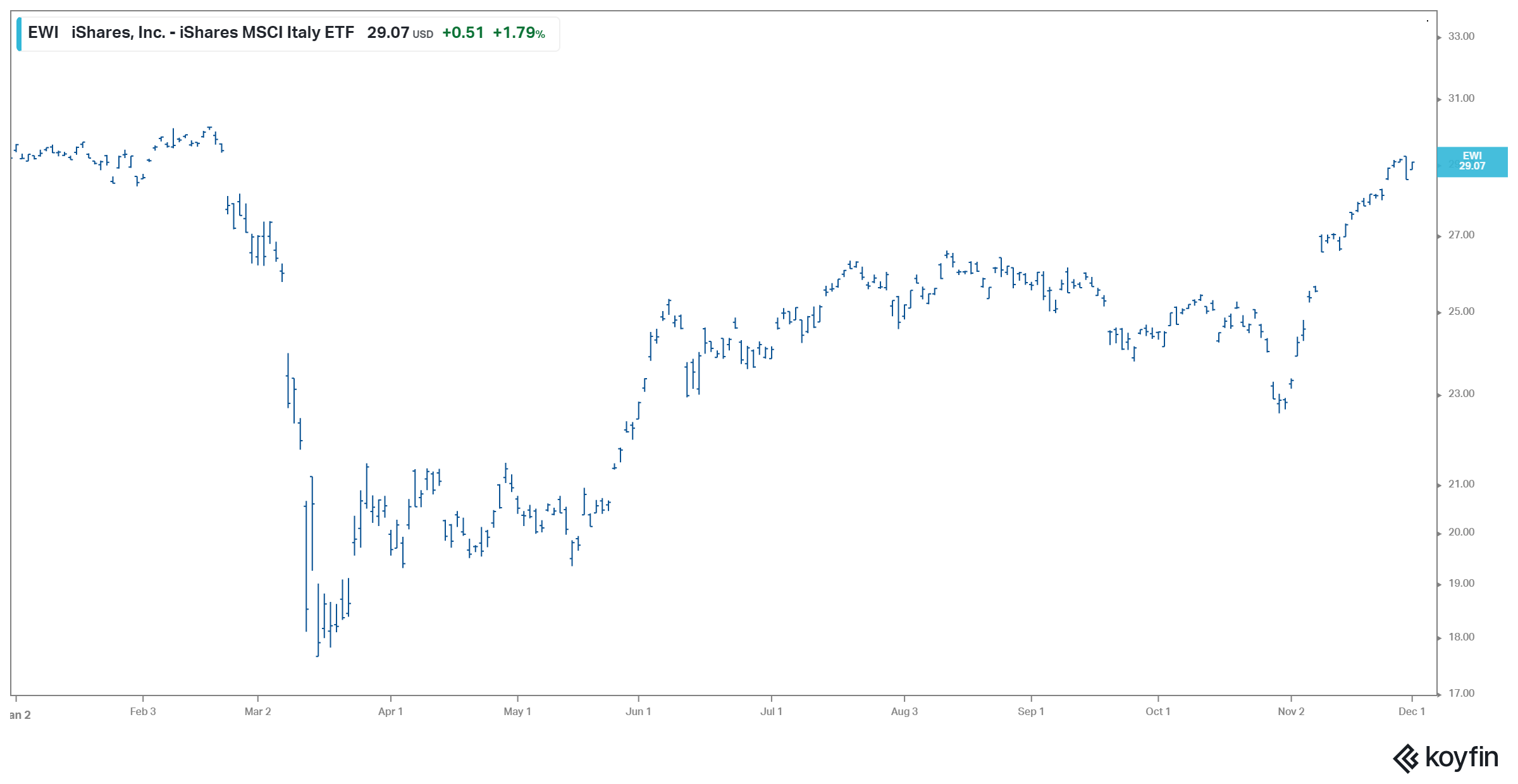
Task: Click the 17.00 price axis label
Action: pos(1461,694)
